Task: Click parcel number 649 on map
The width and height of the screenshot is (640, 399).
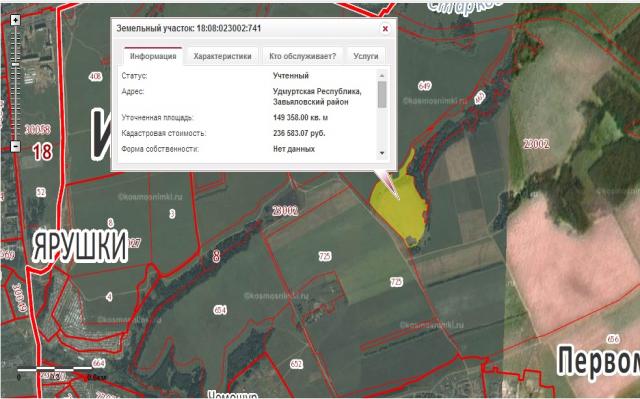Action: click(x=425, y=86)
